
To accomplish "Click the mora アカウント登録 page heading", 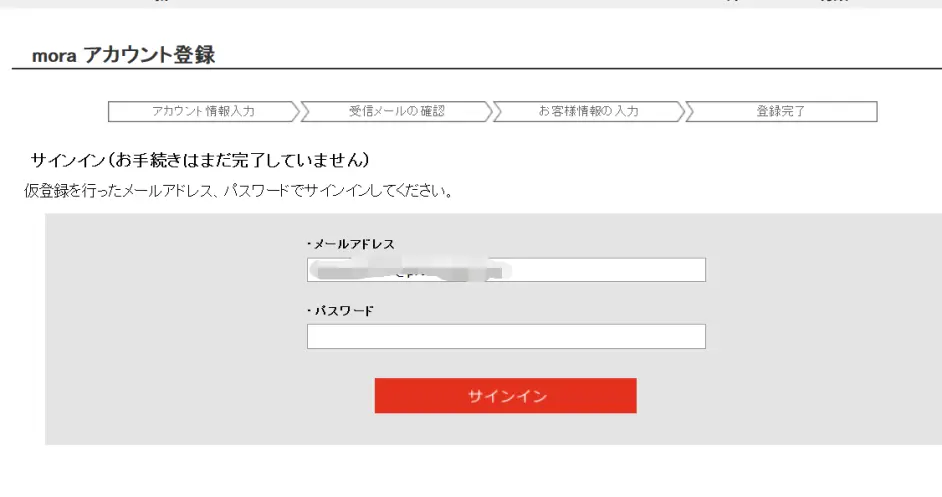I will click(x=123, y=55).
